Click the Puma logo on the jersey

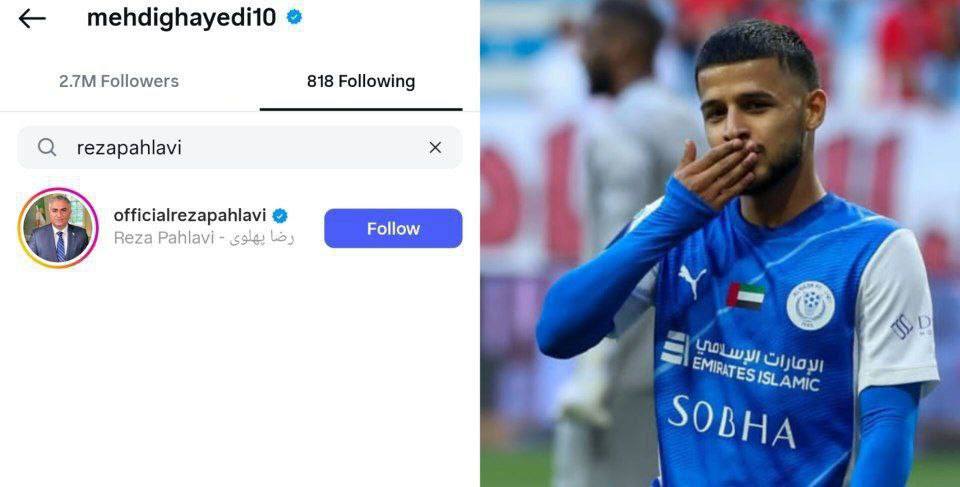click(x=692, y=281)
